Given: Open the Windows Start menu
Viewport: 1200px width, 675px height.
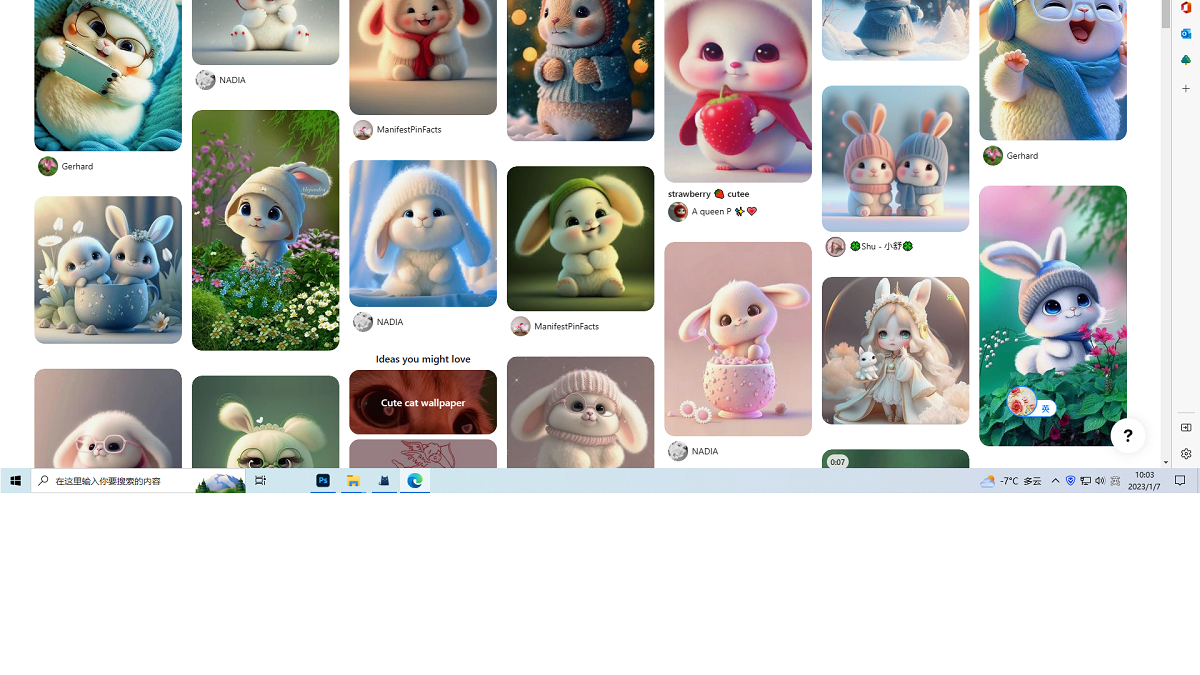Looking at the screenshot, I should point(15,481).
